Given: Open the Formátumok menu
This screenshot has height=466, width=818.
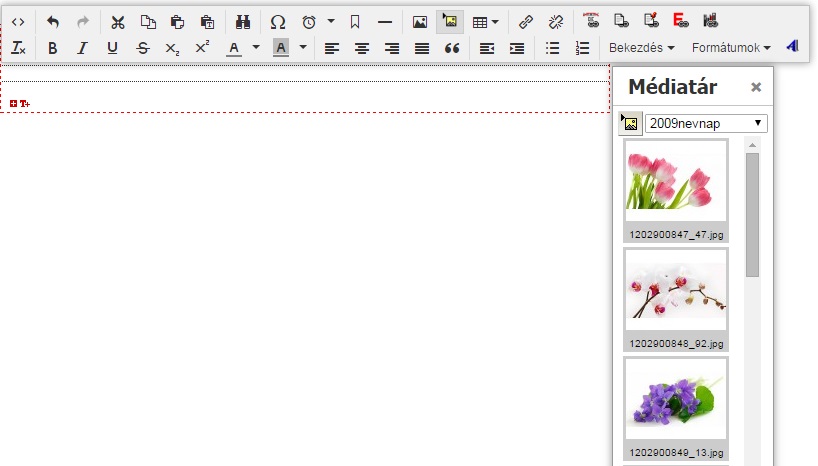Looking at the screenshot, I should (x=731, y=48).
